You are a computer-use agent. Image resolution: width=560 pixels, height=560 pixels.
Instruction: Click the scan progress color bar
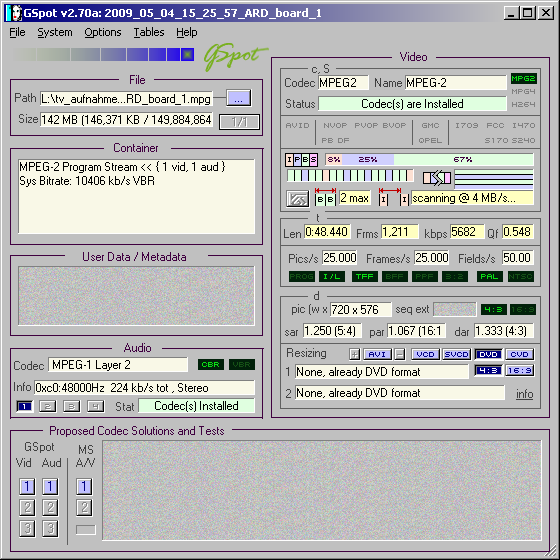click(x=104, y=55)
